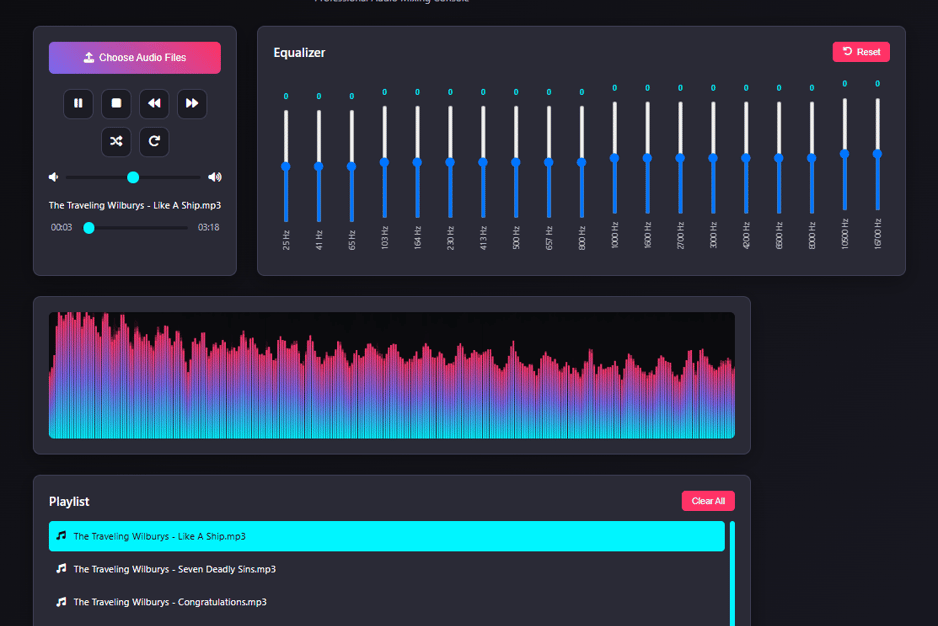The image size is (938, 626).
Task: Skip back to the previous track
Action: click(x=154, y=104)
